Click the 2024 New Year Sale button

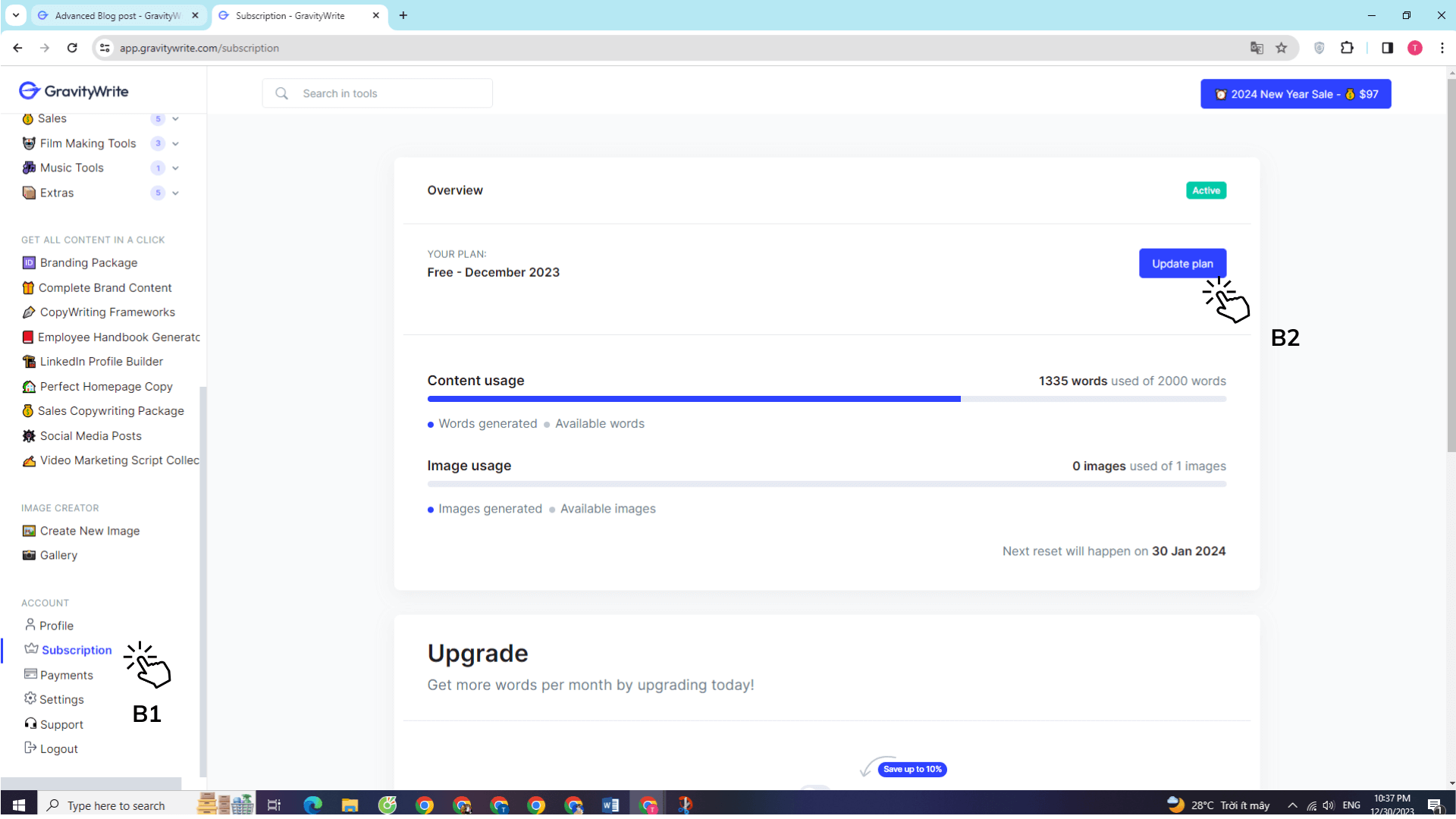click(1295, 94)
